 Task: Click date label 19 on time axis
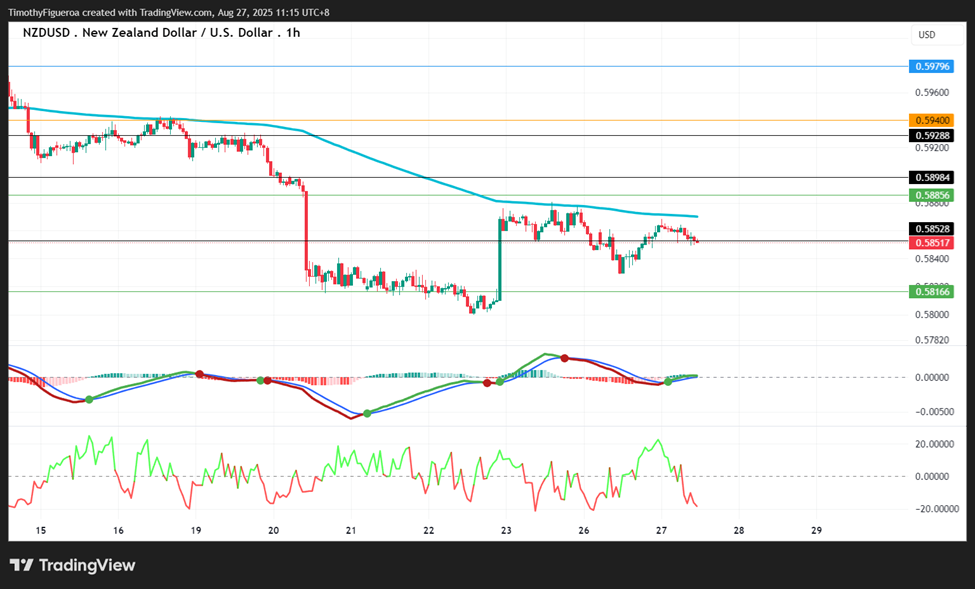pos(196,531)
